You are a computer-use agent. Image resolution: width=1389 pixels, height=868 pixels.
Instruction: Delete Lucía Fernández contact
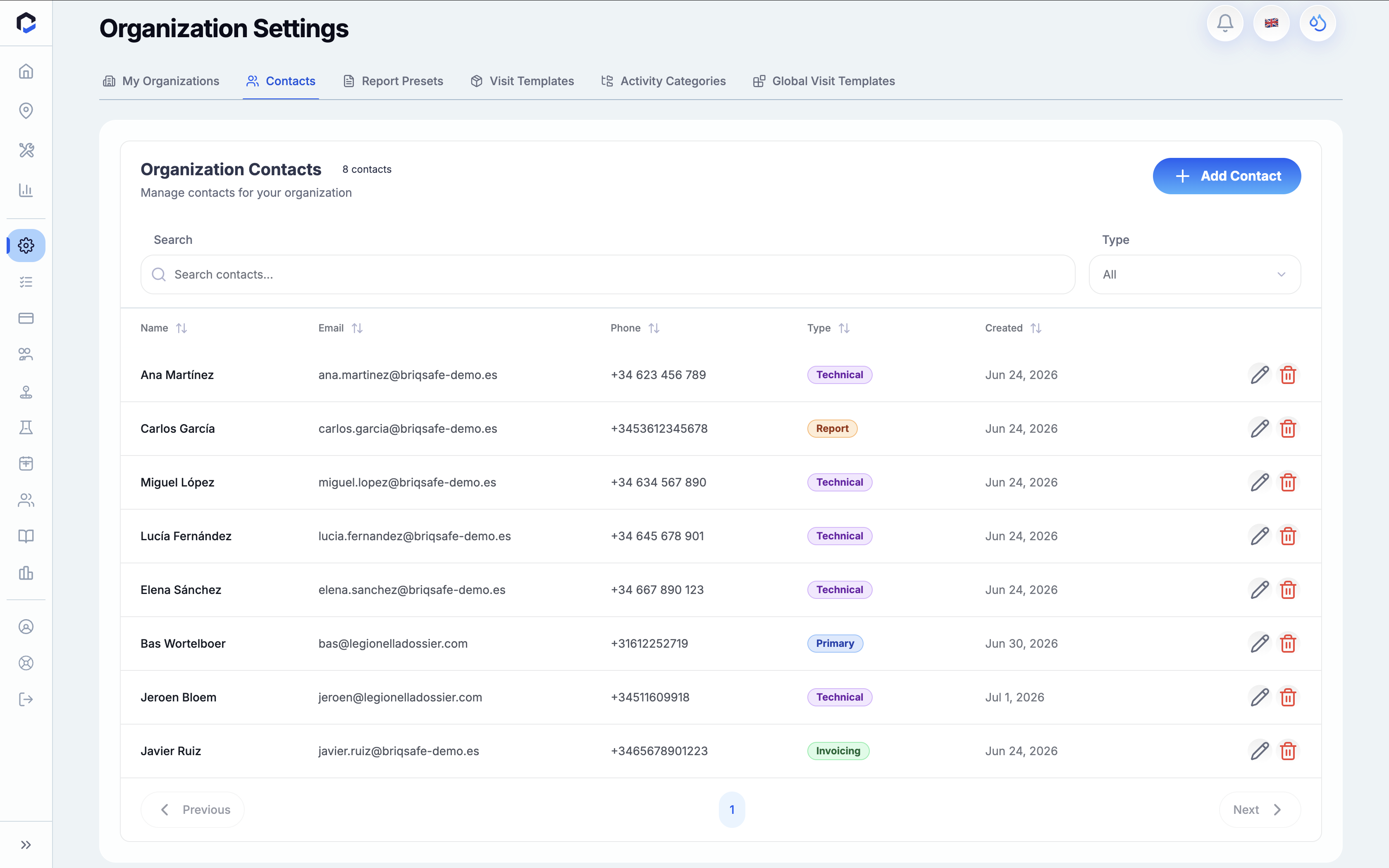coord(1288,536)
